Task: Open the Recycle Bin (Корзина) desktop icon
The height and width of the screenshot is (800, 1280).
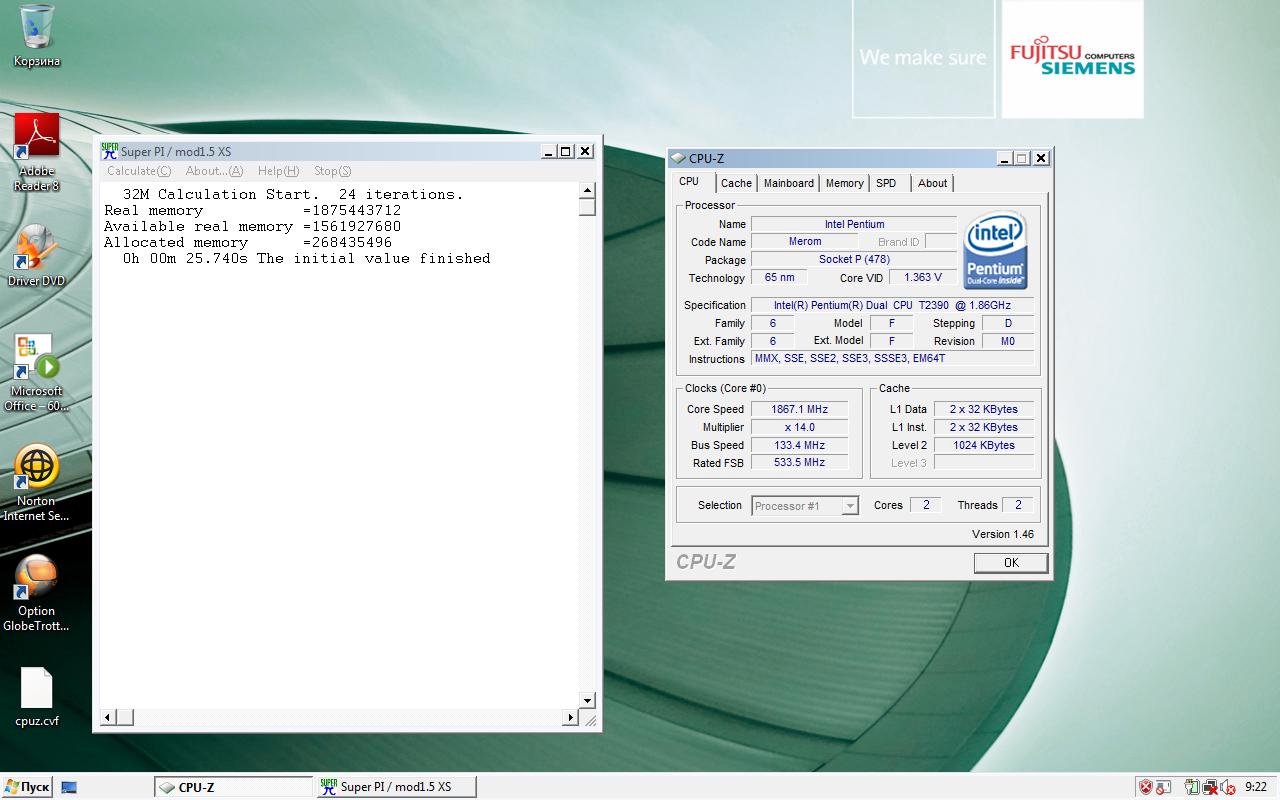Action: pyautogui.click(x=37, y=36)
